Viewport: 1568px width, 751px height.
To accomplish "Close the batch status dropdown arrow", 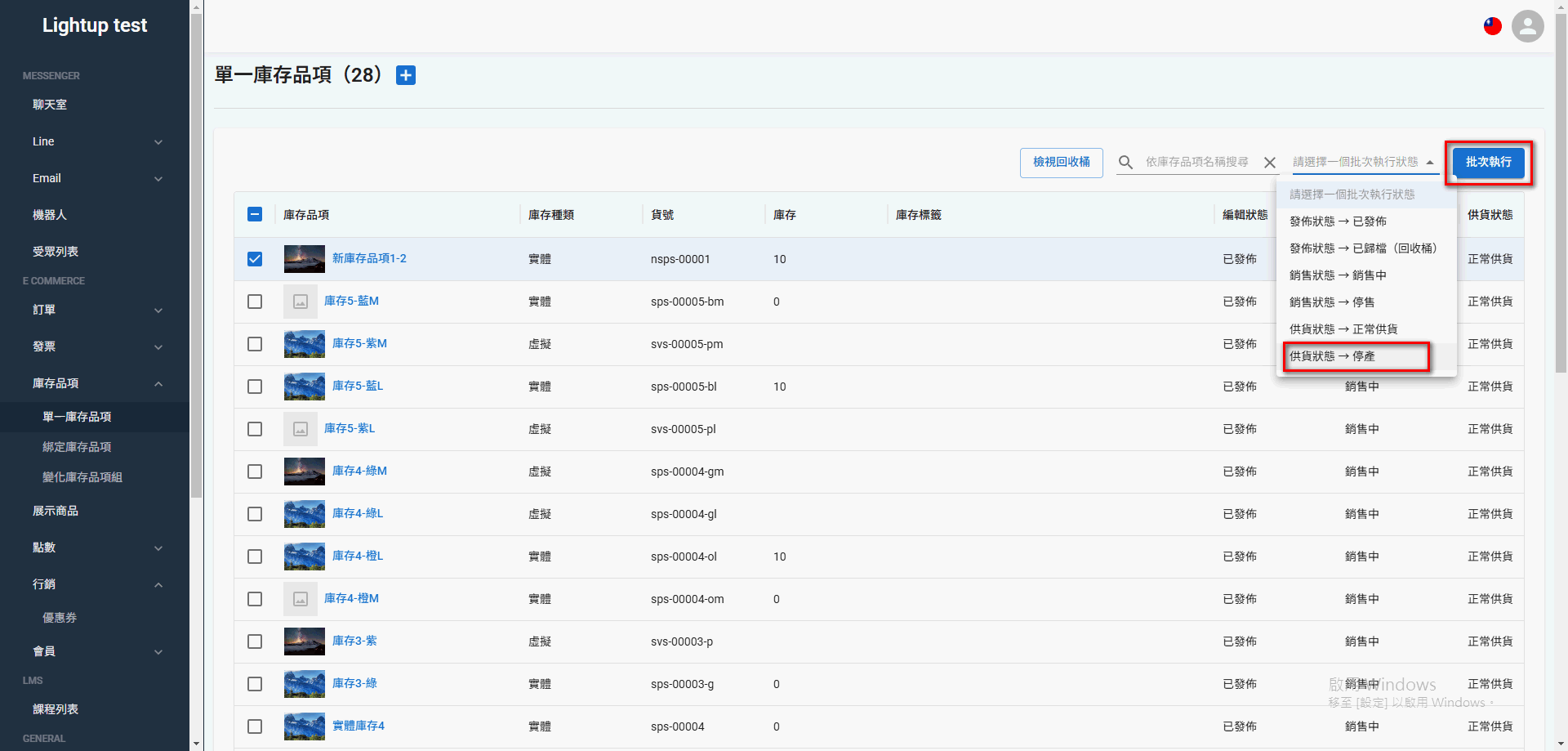I will (x=1430, y=163).
